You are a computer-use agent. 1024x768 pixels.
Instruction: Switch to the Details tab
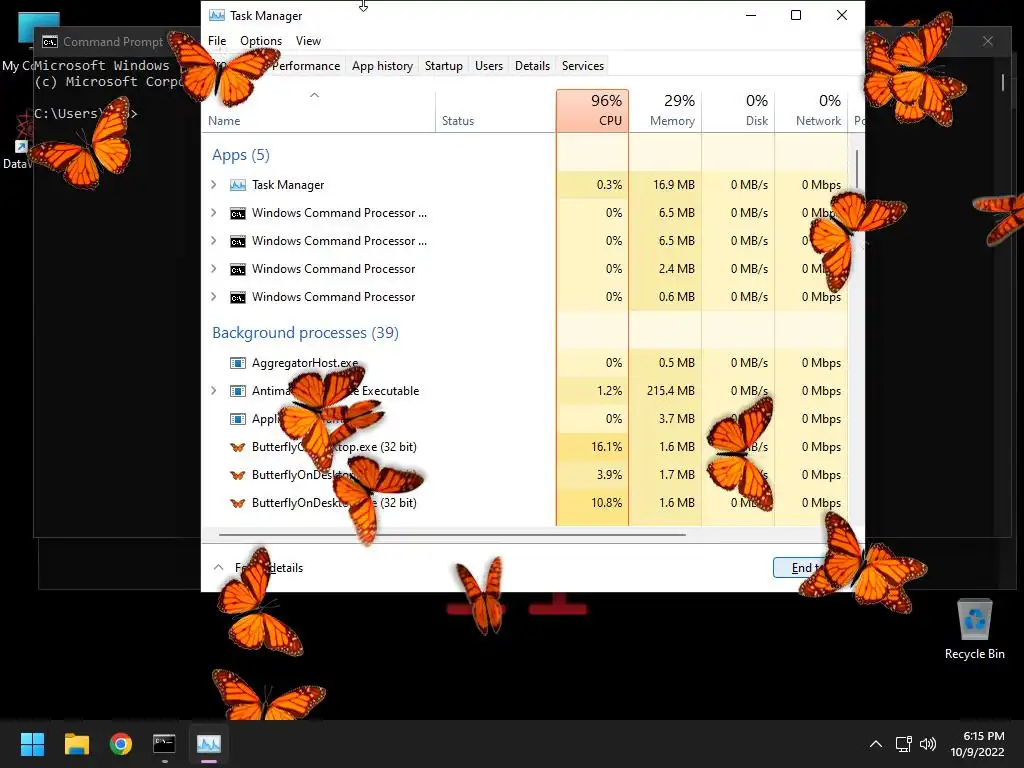pos(532,66)
